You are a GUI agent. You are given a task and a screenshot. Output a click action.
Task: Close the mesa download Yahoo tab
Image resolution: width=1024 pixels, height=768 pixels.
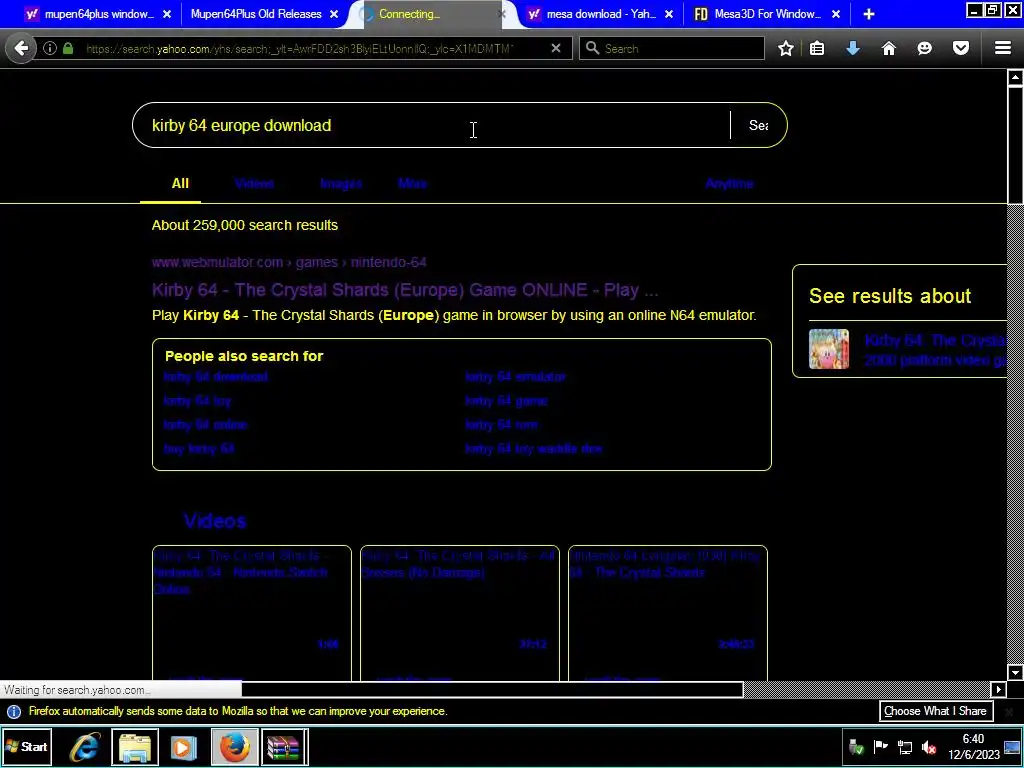click(x=669, y=14)
